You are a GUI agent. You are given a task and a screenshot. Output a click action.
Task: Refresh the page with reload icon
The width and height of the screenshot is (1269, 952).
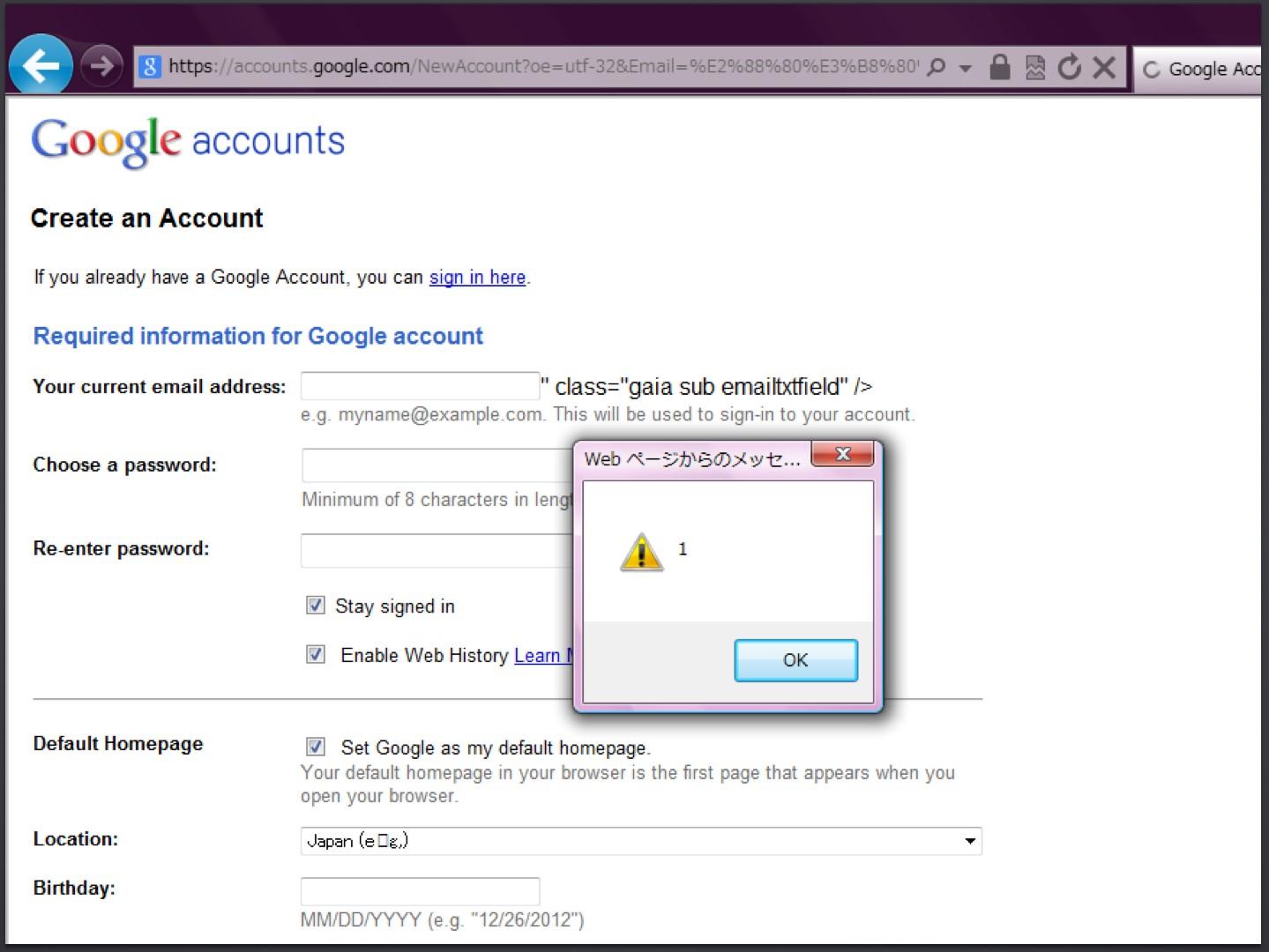click(x=1069, y=67)
